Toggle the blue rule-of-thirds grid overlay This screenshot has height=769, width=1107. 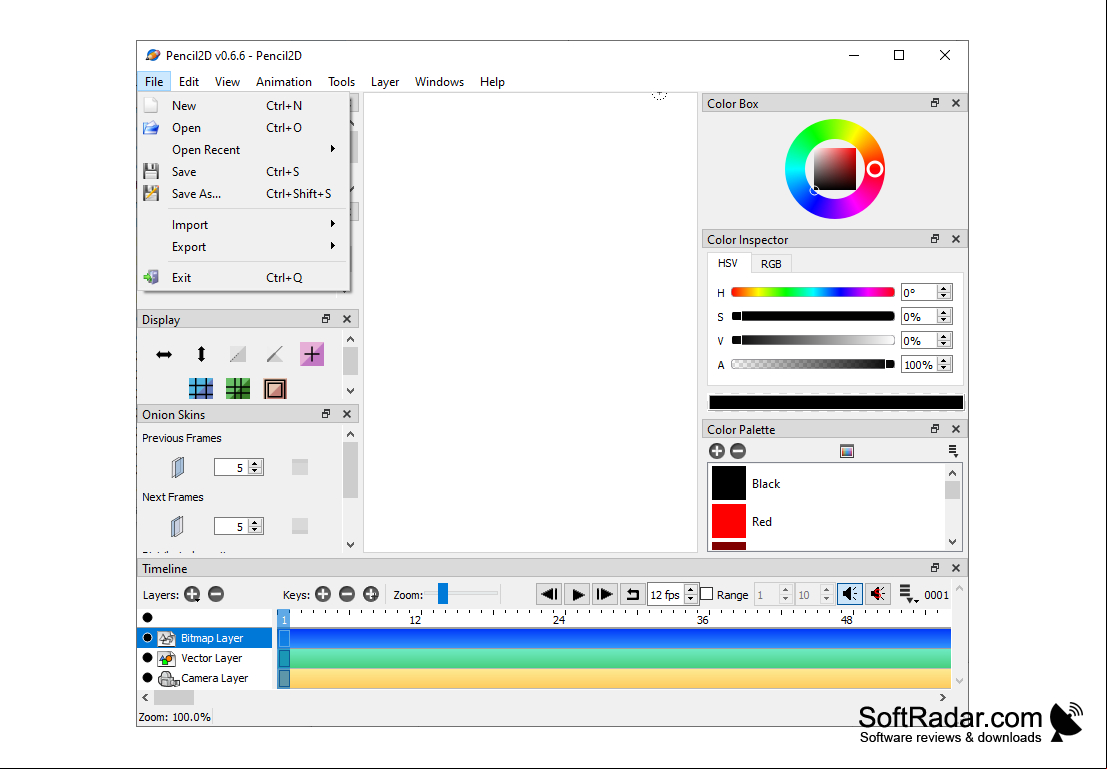(201, 388)
